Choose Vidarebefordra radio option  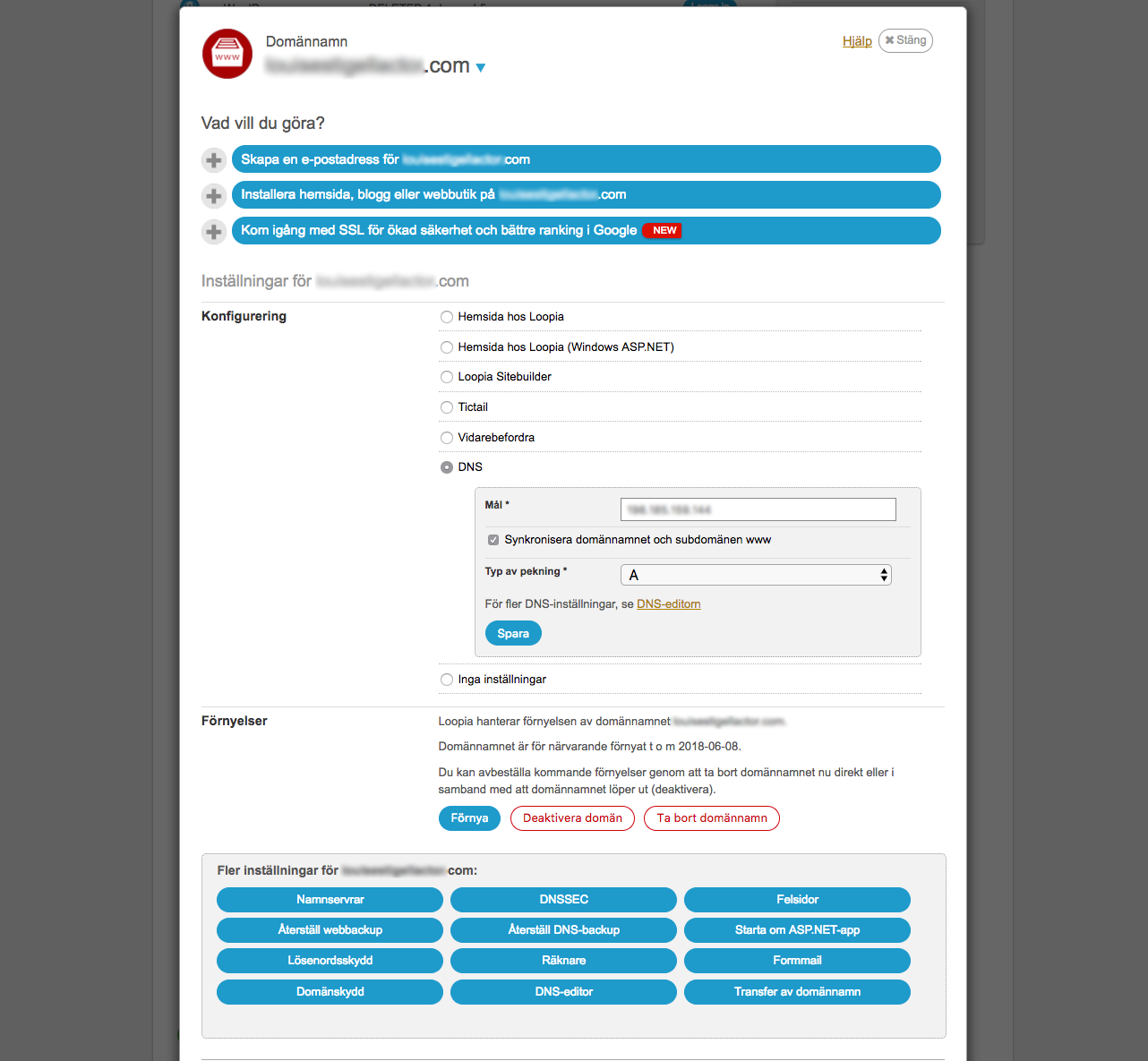tap(447, 438)
